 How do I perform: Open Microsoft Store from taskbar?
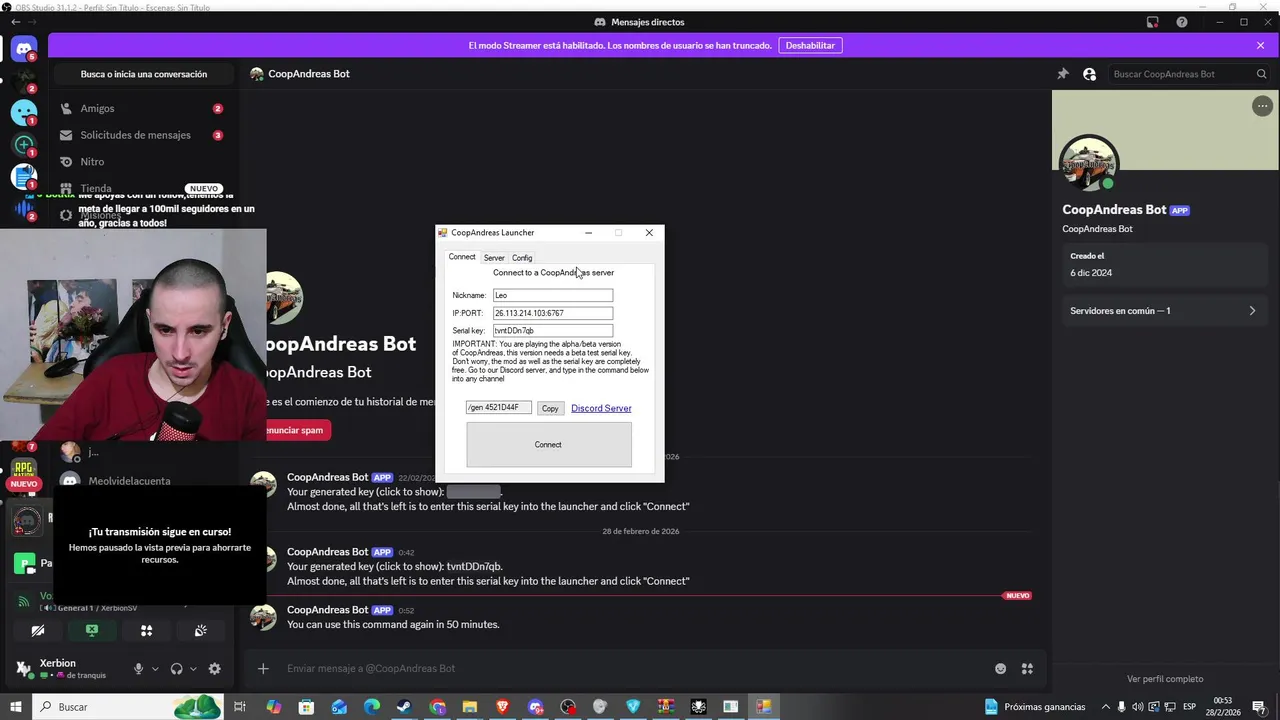pos(307,707)
